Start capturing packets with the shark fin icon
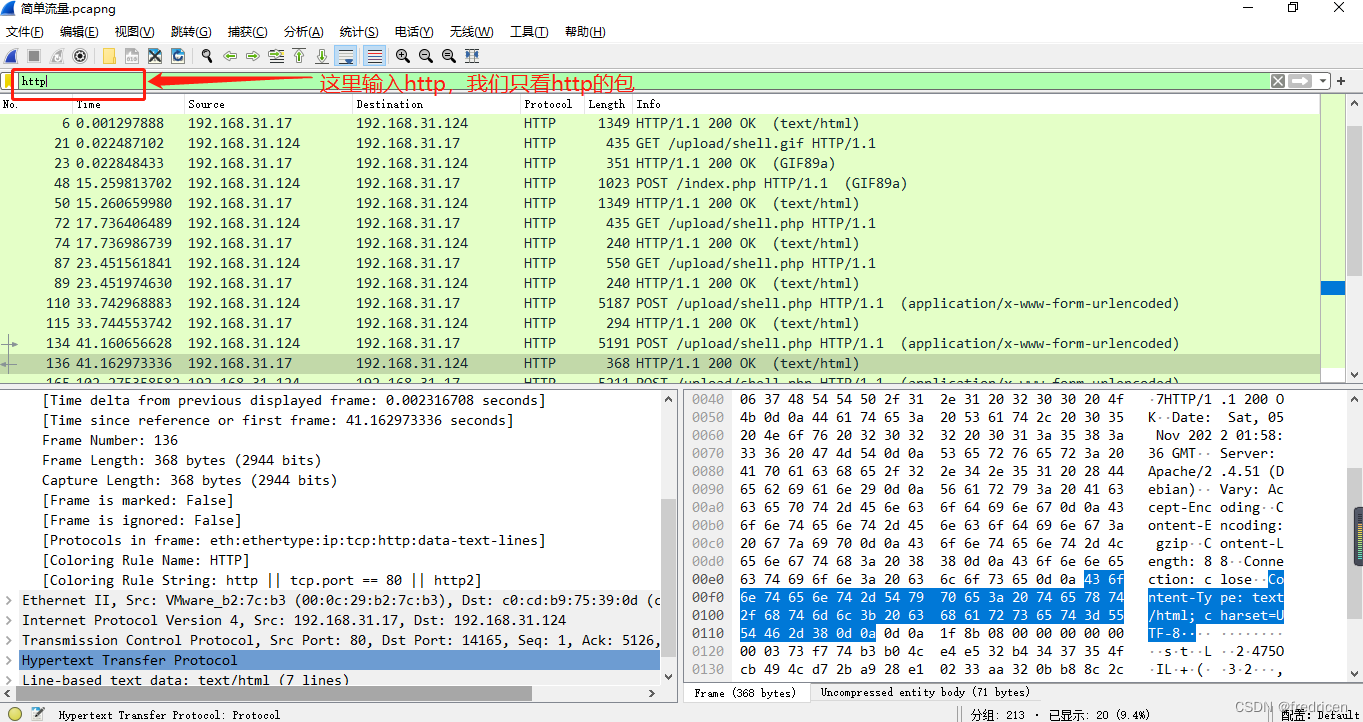This screenshot has width=1363, height=722. (12, 56)
